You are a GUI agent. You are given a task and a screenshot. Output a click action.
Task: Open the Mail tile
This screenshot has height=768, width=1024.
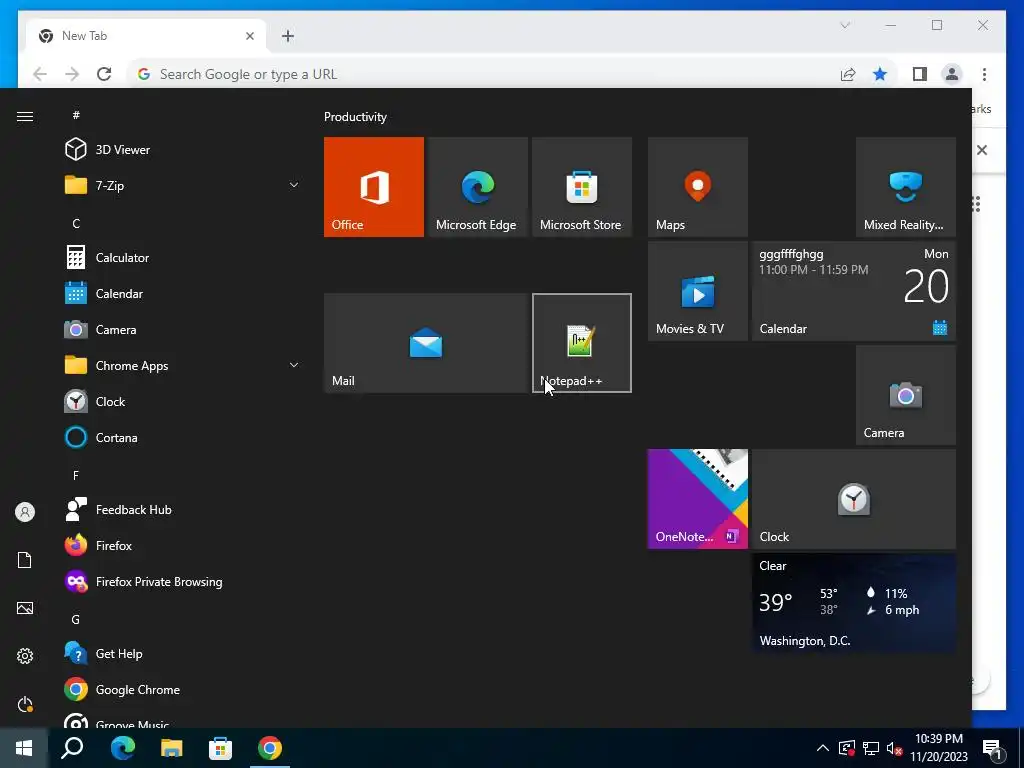coord(426,343)
